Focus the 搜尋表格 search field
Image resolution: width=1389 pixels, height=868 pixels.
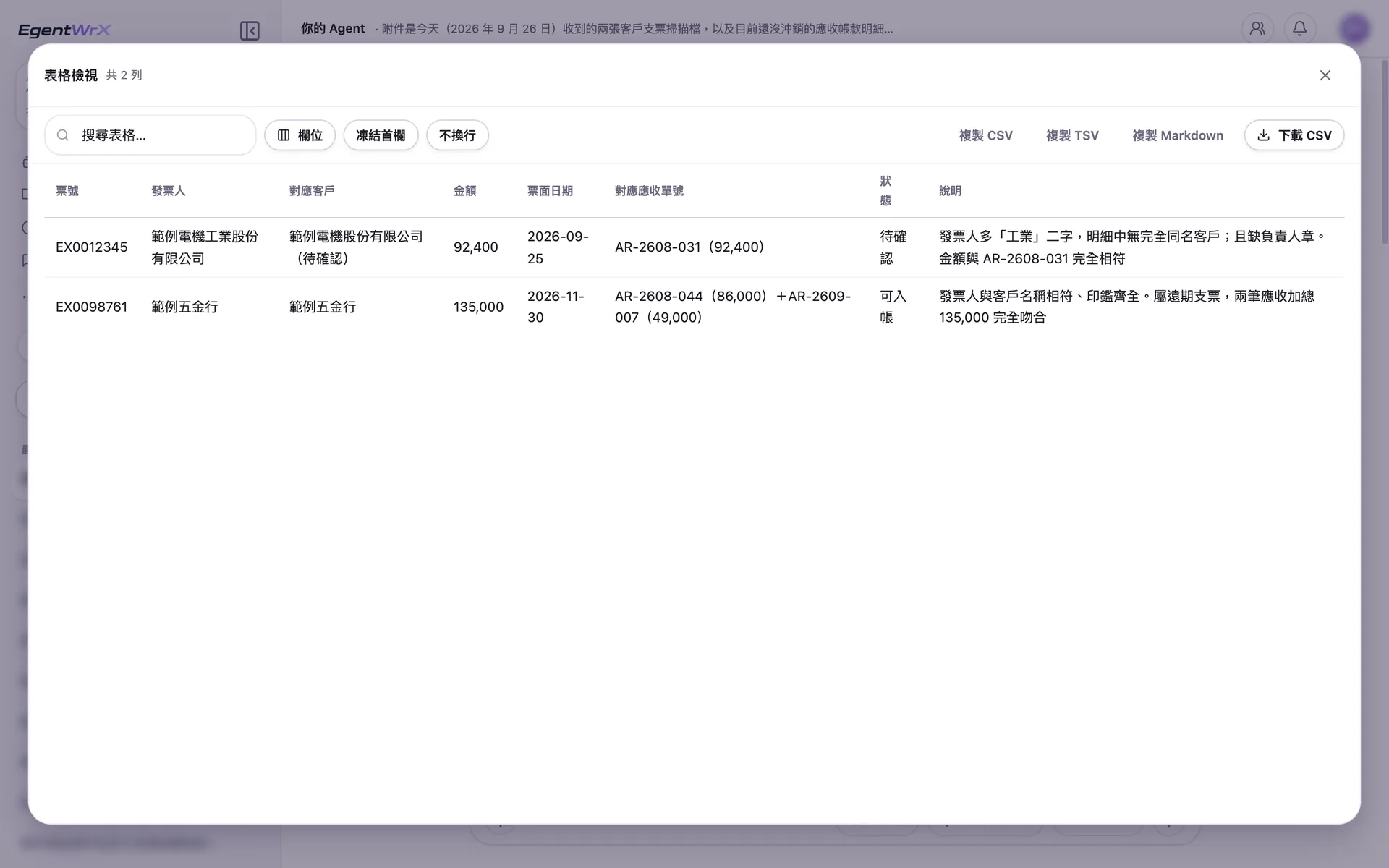pyautogui.click(x=150, y=135)
